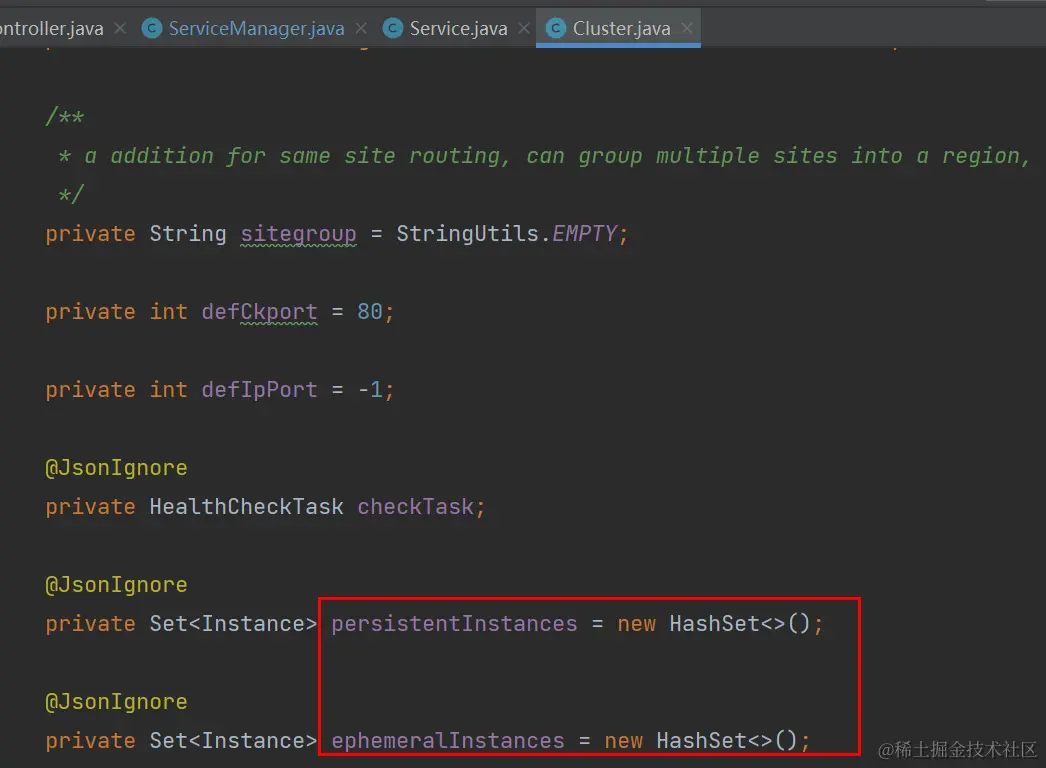Click the persistentInstances field name
The width and height of the screenshot is (1046, 768).
[454, 624]
